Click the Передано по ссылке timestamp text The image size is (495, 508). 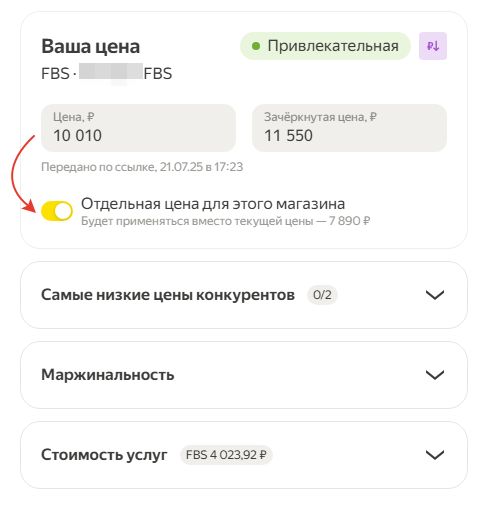(x=142, y=167)
